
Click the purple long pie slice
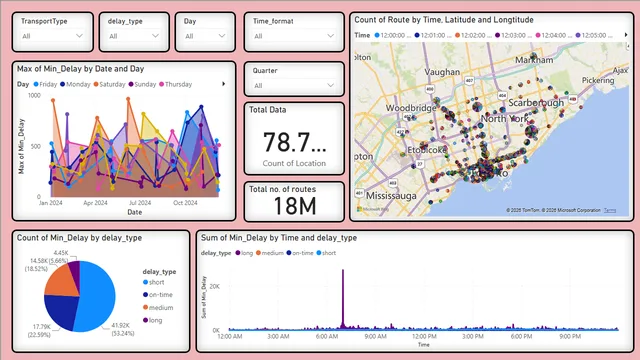click(74, 273)
